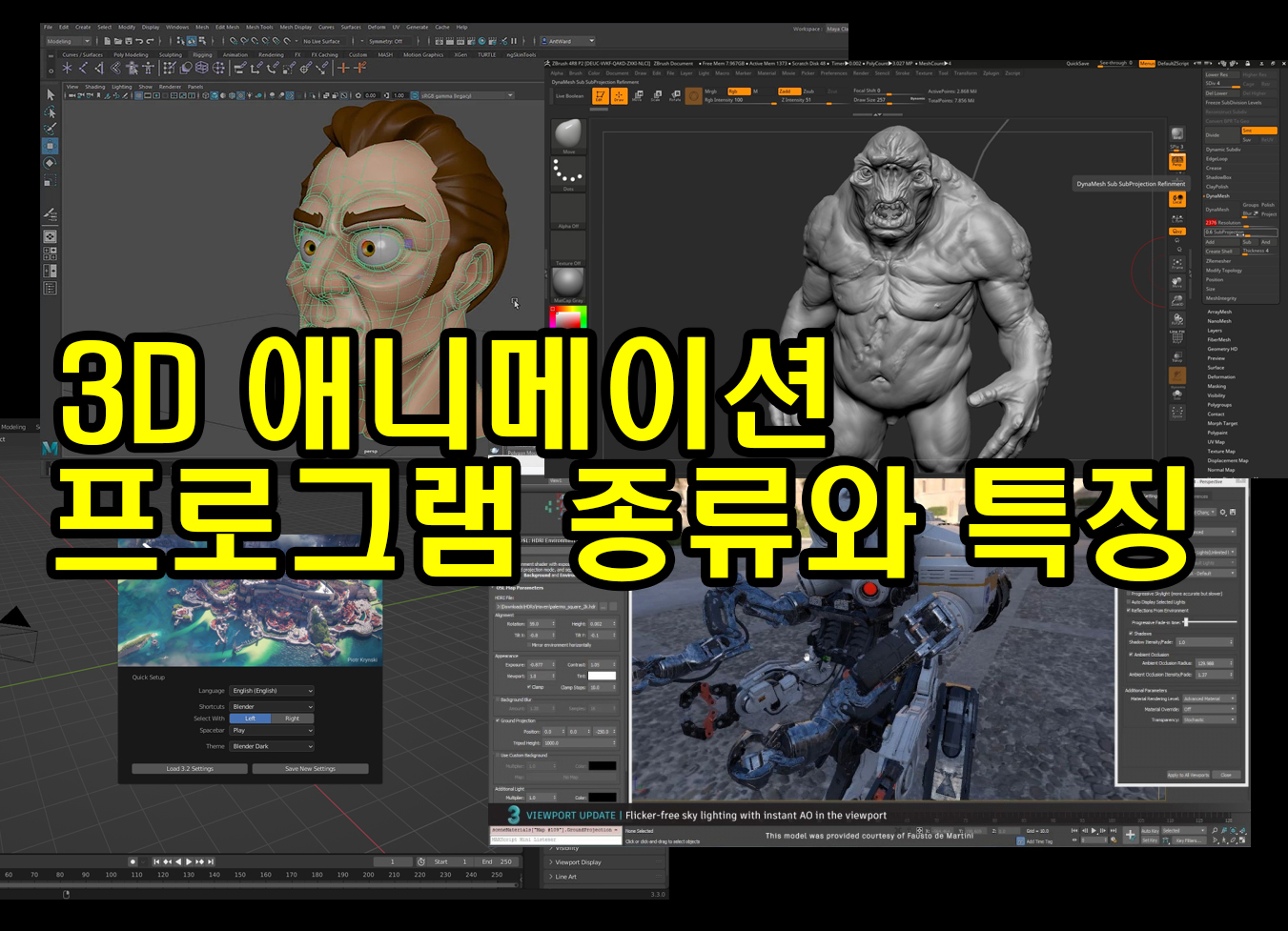
Task: Click ZRemesher in ZBrush Geometry panel
Action: point(1218,260)
